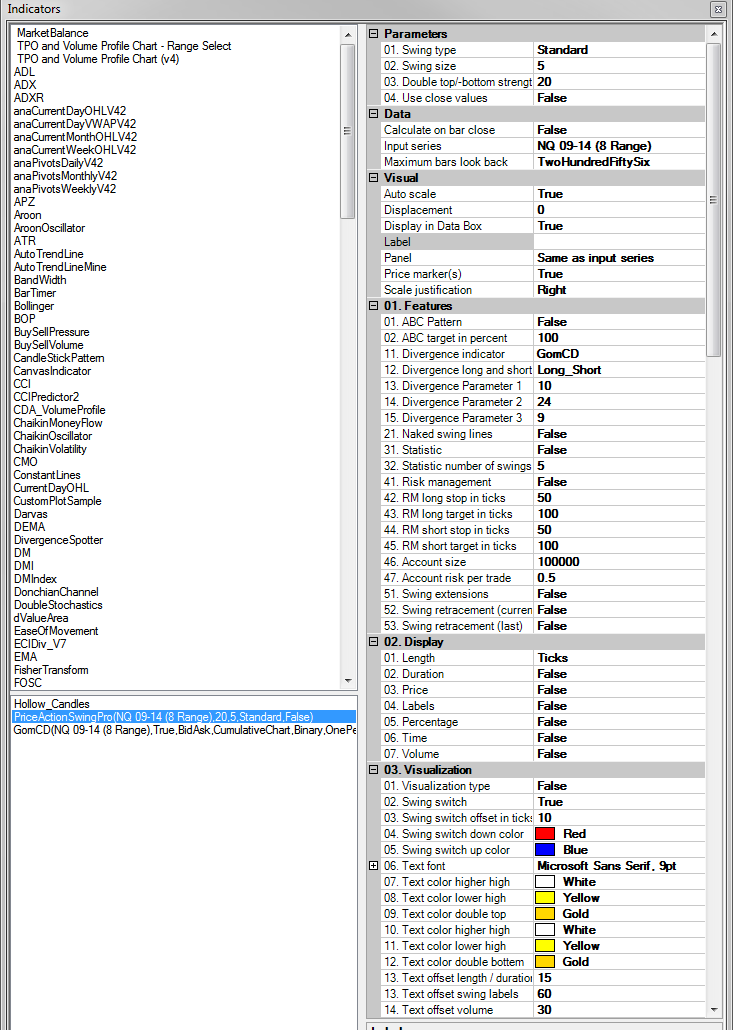Select BuySellPressure indicator
733x1030 pixels.
click(x=51, y=332)
